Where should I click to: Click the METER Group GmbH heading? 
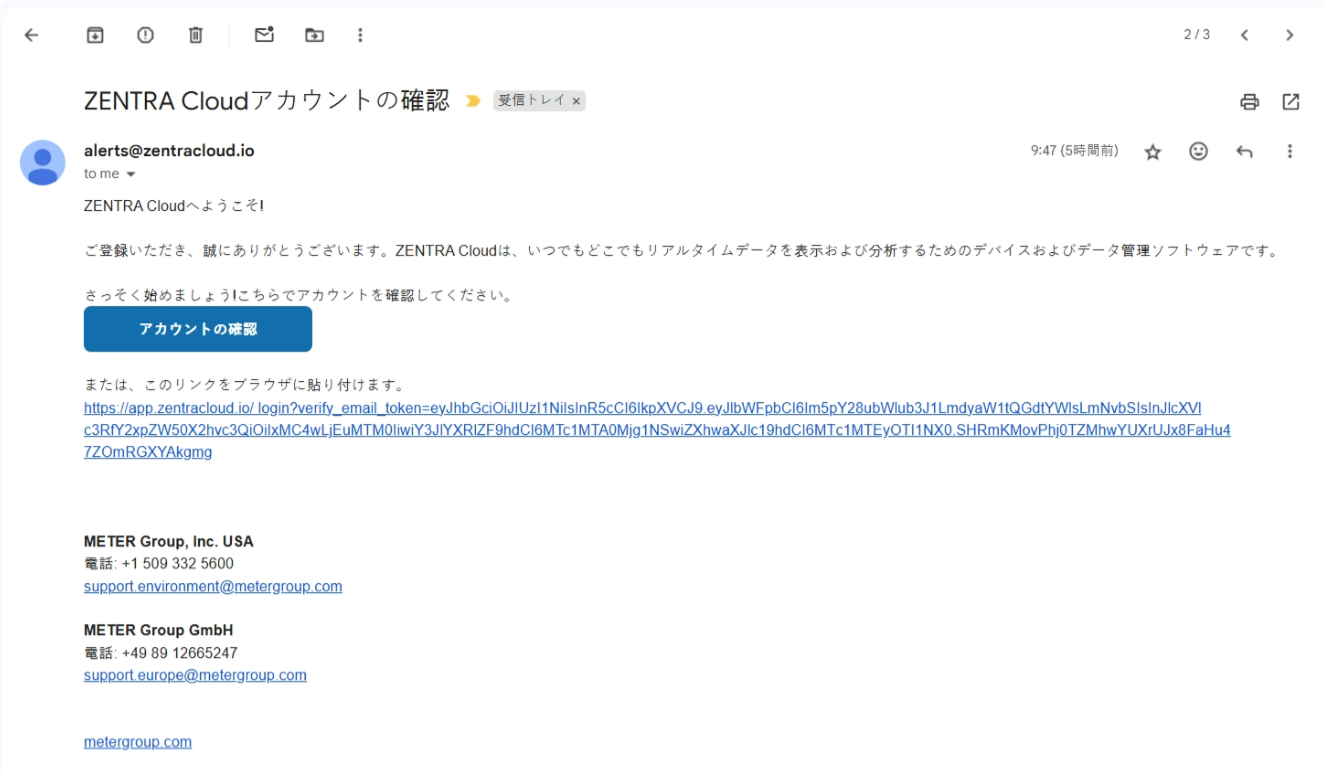[158, 630]
